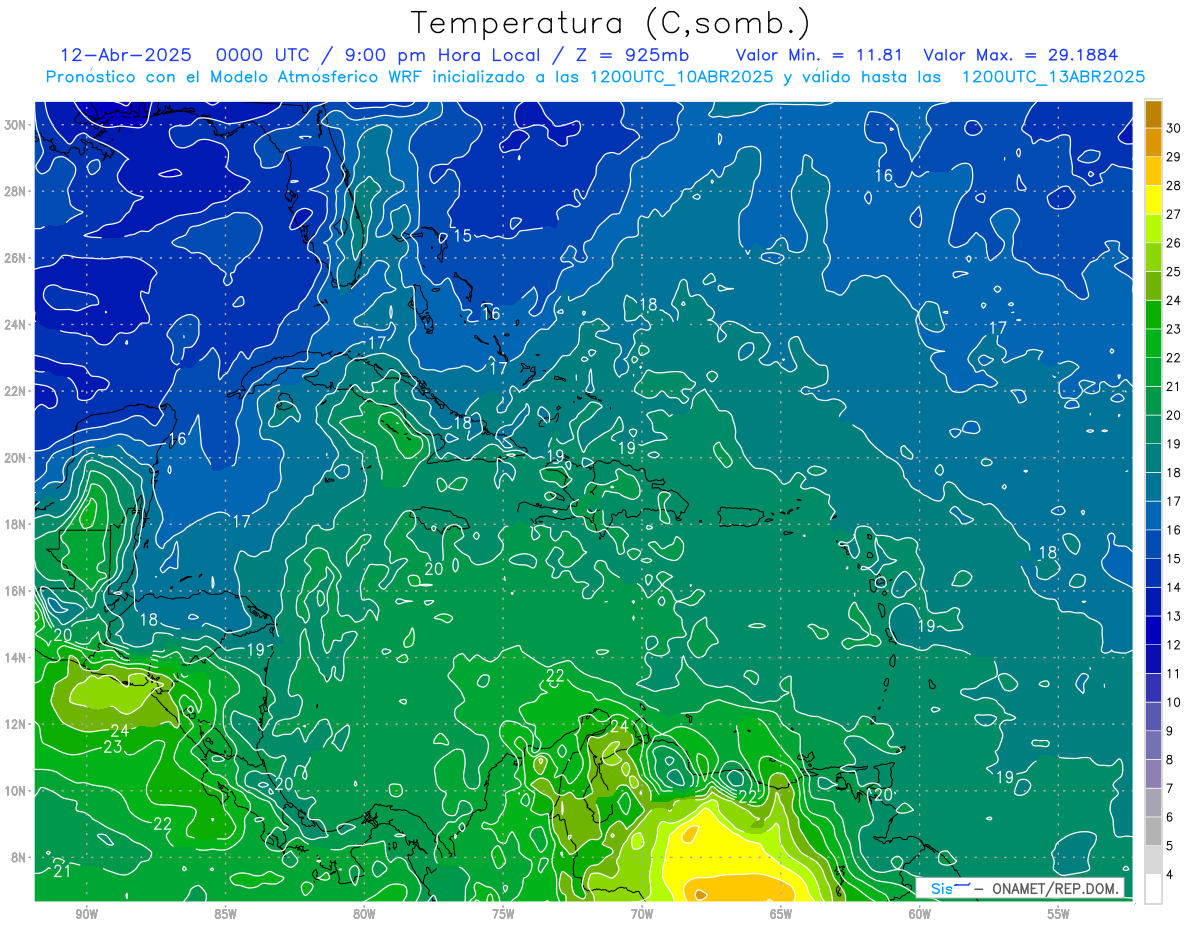Click the "75W" longitude axis label
The height and width of the screenshot is (927, 1200).
[503, 914]
